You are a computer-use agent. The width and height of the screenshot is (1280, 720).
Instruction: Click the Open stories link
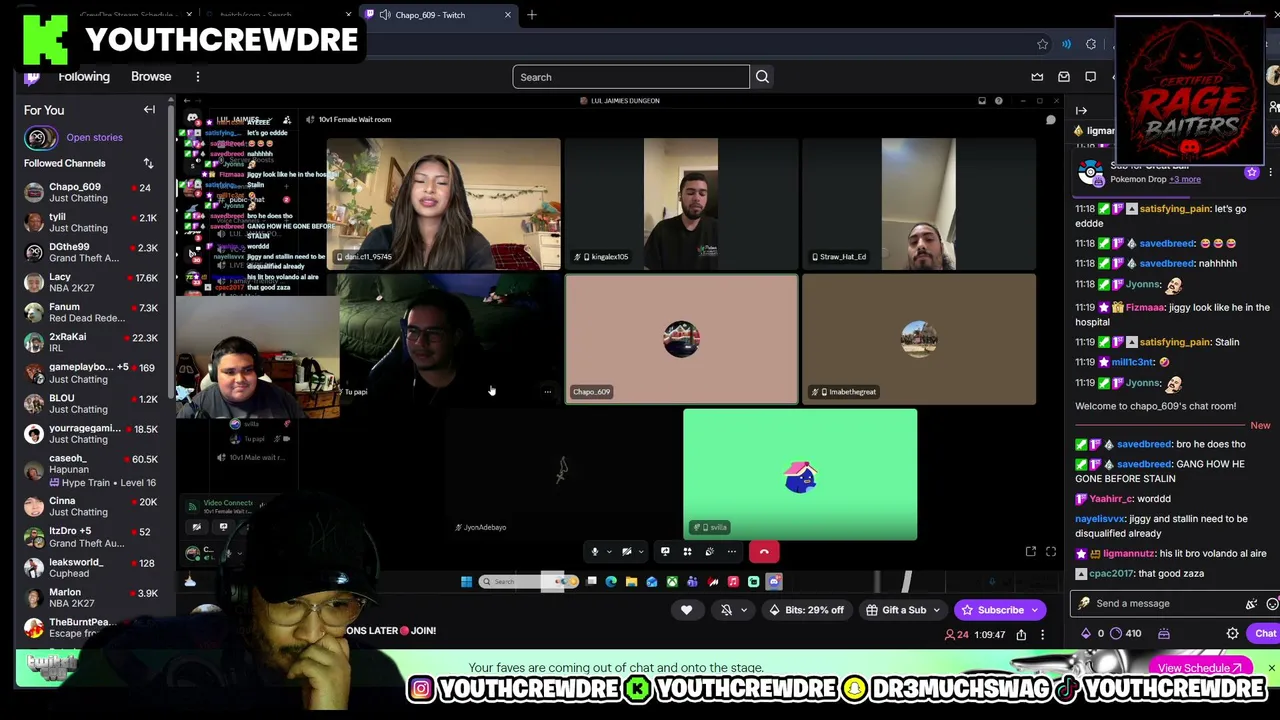tap(94, 137)
